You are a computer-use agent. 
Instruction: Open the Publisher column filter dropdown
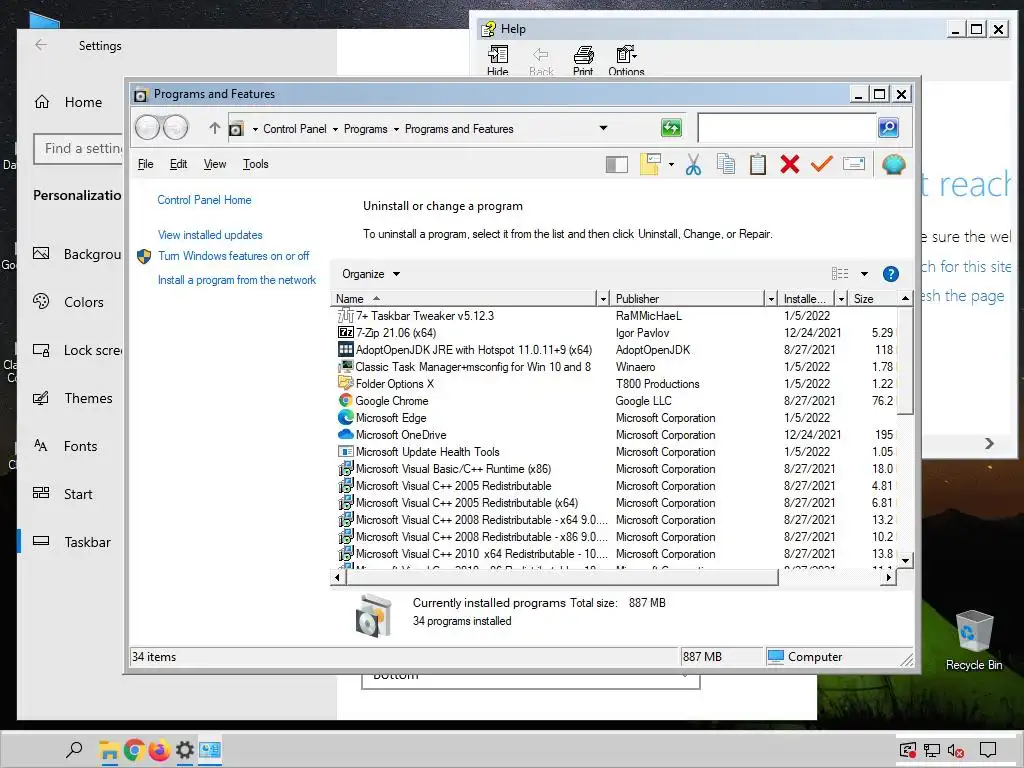pos(771,298)
